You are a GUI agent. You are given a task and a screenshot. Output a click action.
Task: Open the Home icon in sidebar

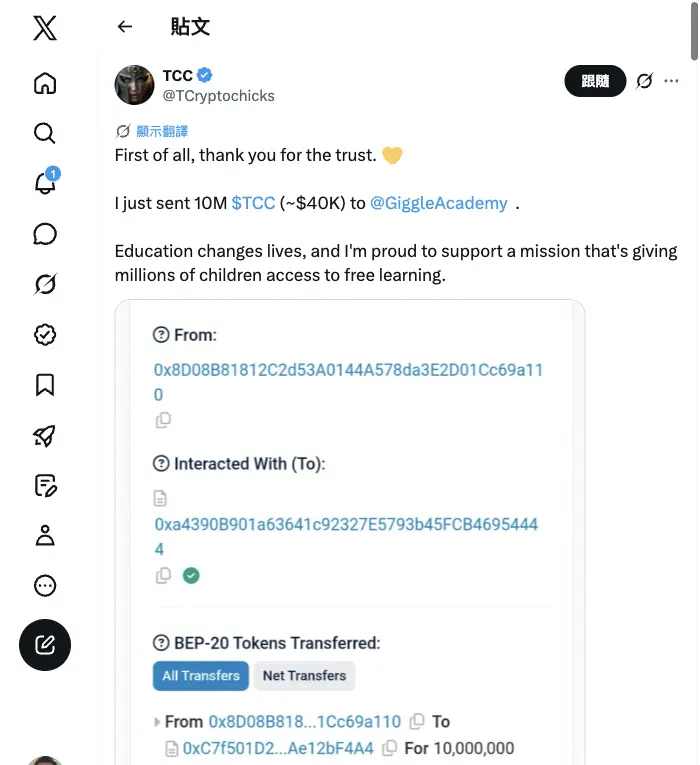(45, 83)
